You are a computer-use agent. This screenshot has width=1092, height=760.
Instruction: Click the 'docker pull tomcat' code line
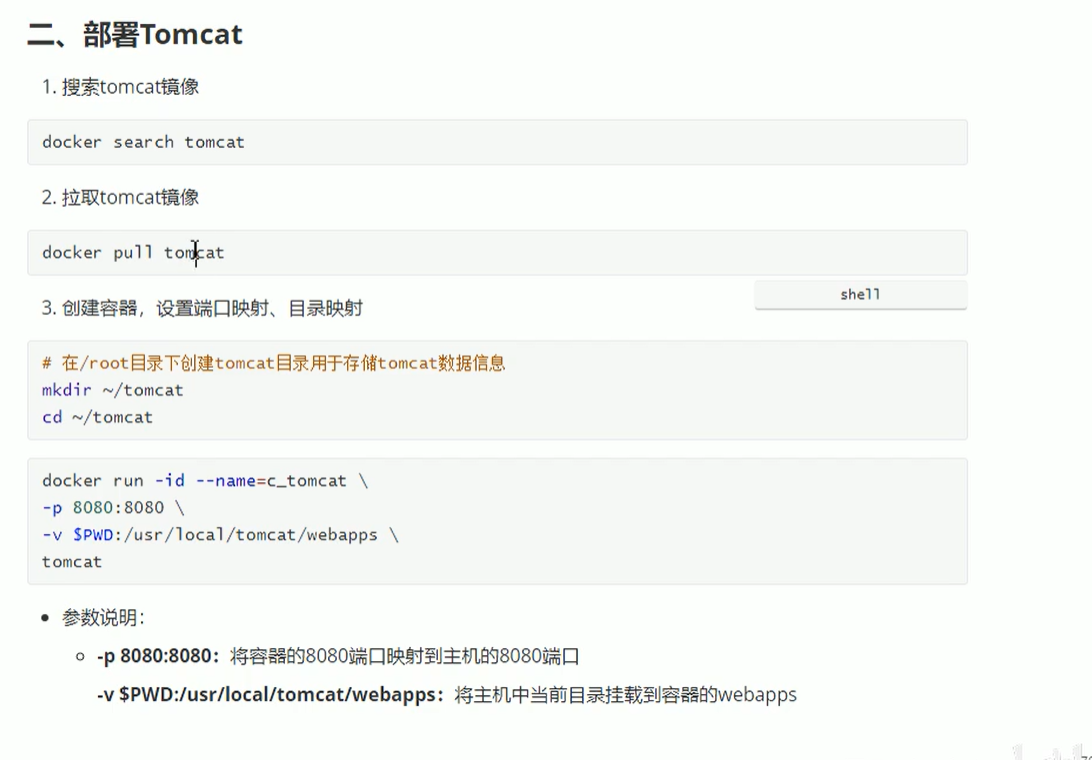pyautogui.click(x=133, y=253)
